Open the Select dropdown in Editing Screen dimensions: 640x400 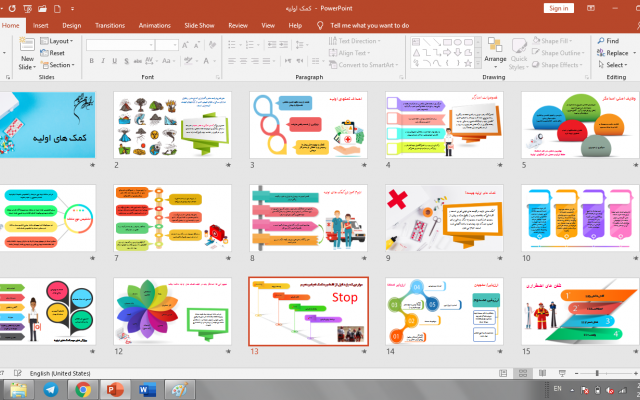coord(613,64)
